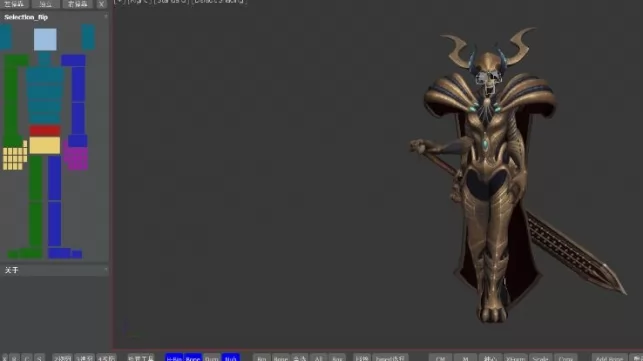Toggle the blue Nub filter button
Viewport: 643px width, 361px height.
230,358
